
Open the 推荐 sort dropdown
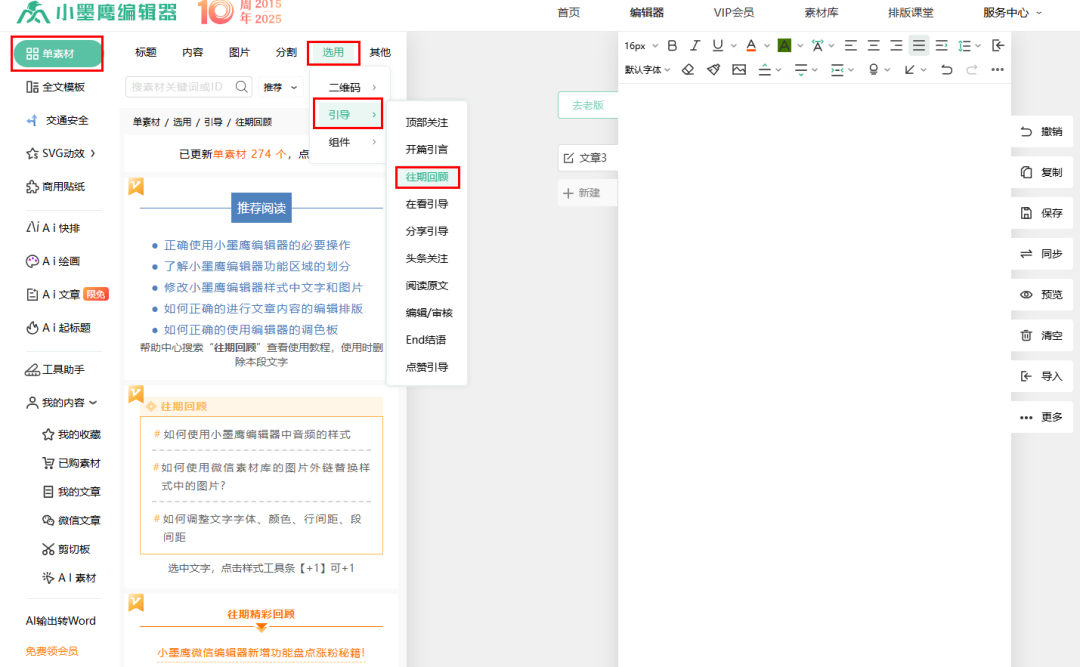point(279,87)
